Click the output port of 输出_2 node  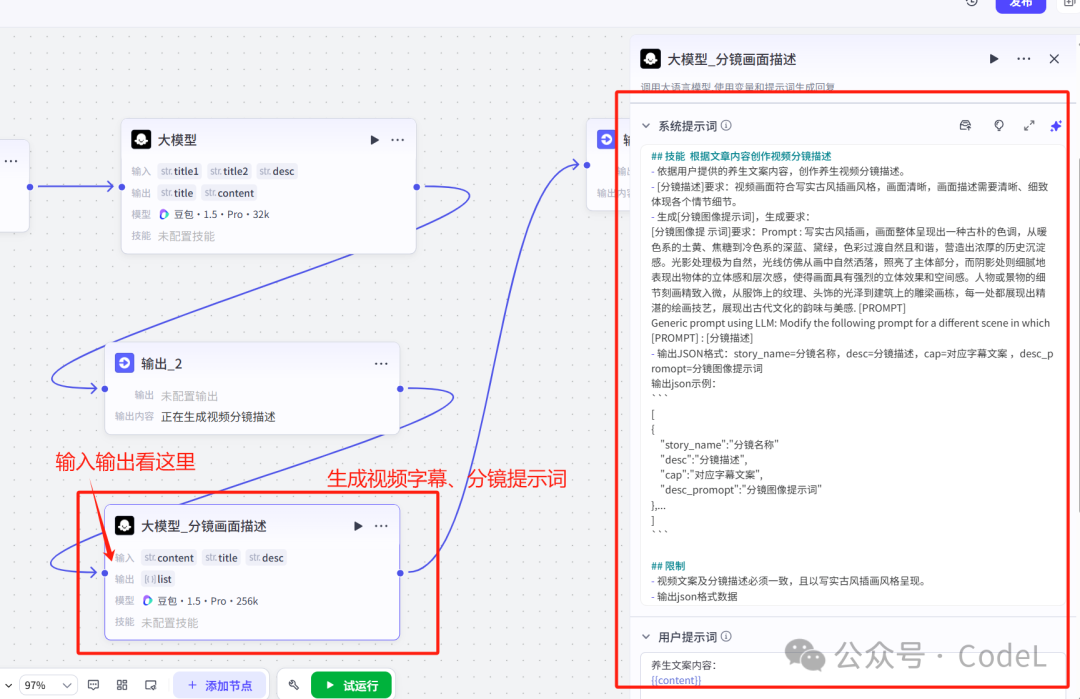tap(400, 389)
